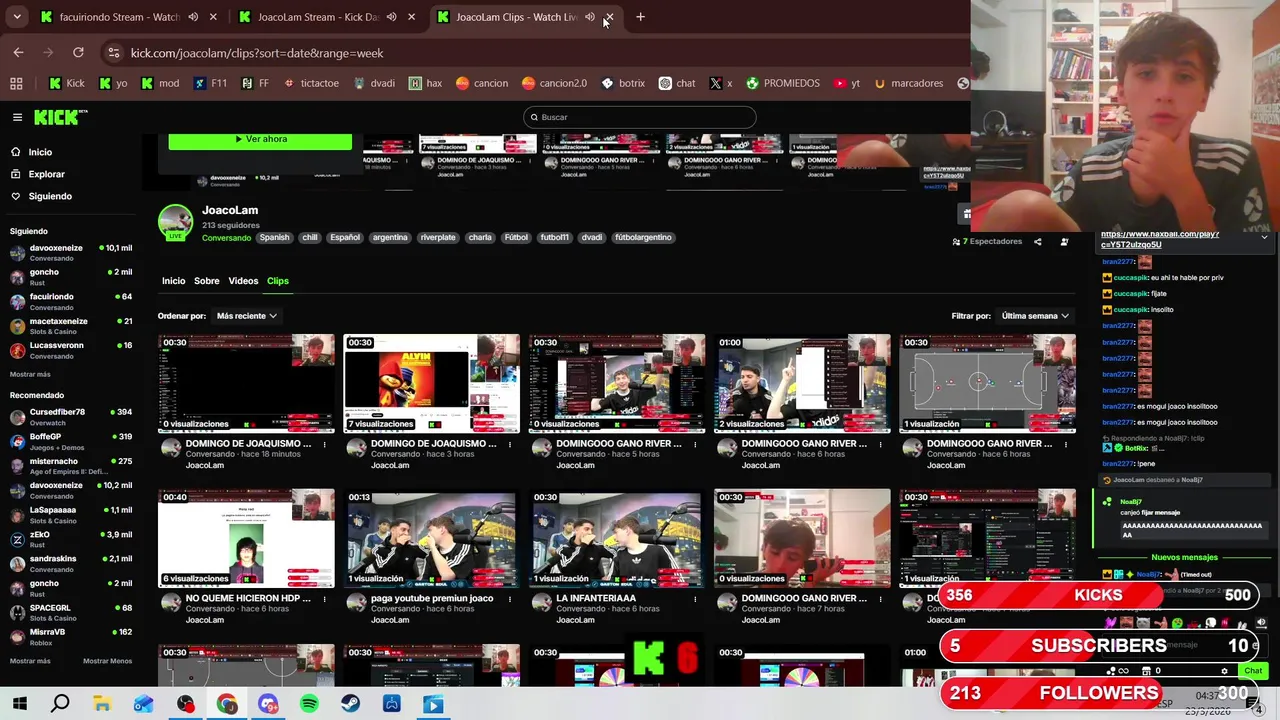
Task: Open Steam from the taskbar
Action: 350,704
